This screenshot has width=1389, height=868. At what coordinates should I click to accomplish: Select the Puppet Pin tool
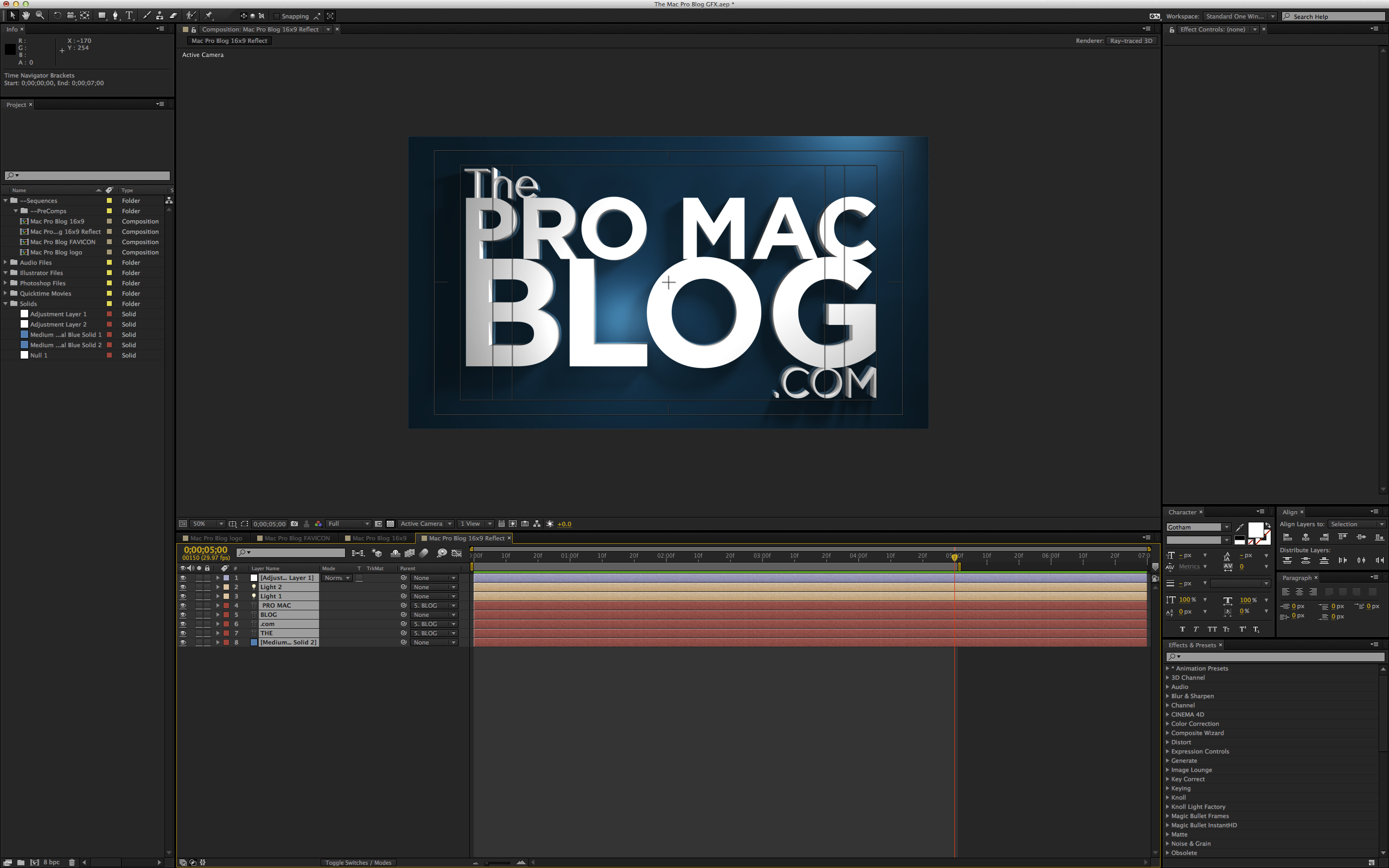(x=208, y=16)
